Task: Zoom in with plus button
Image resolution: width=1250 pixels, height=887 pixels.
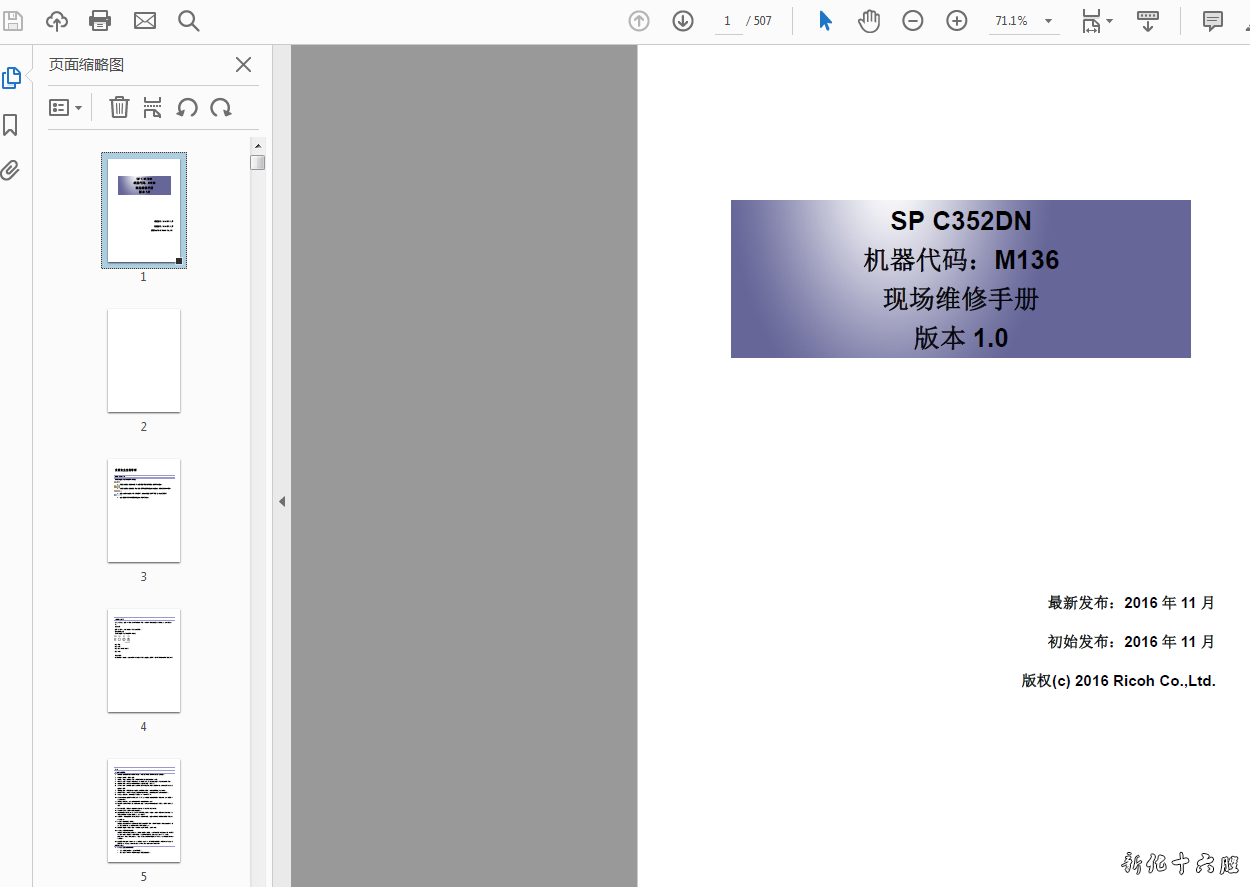Action: 957,21
